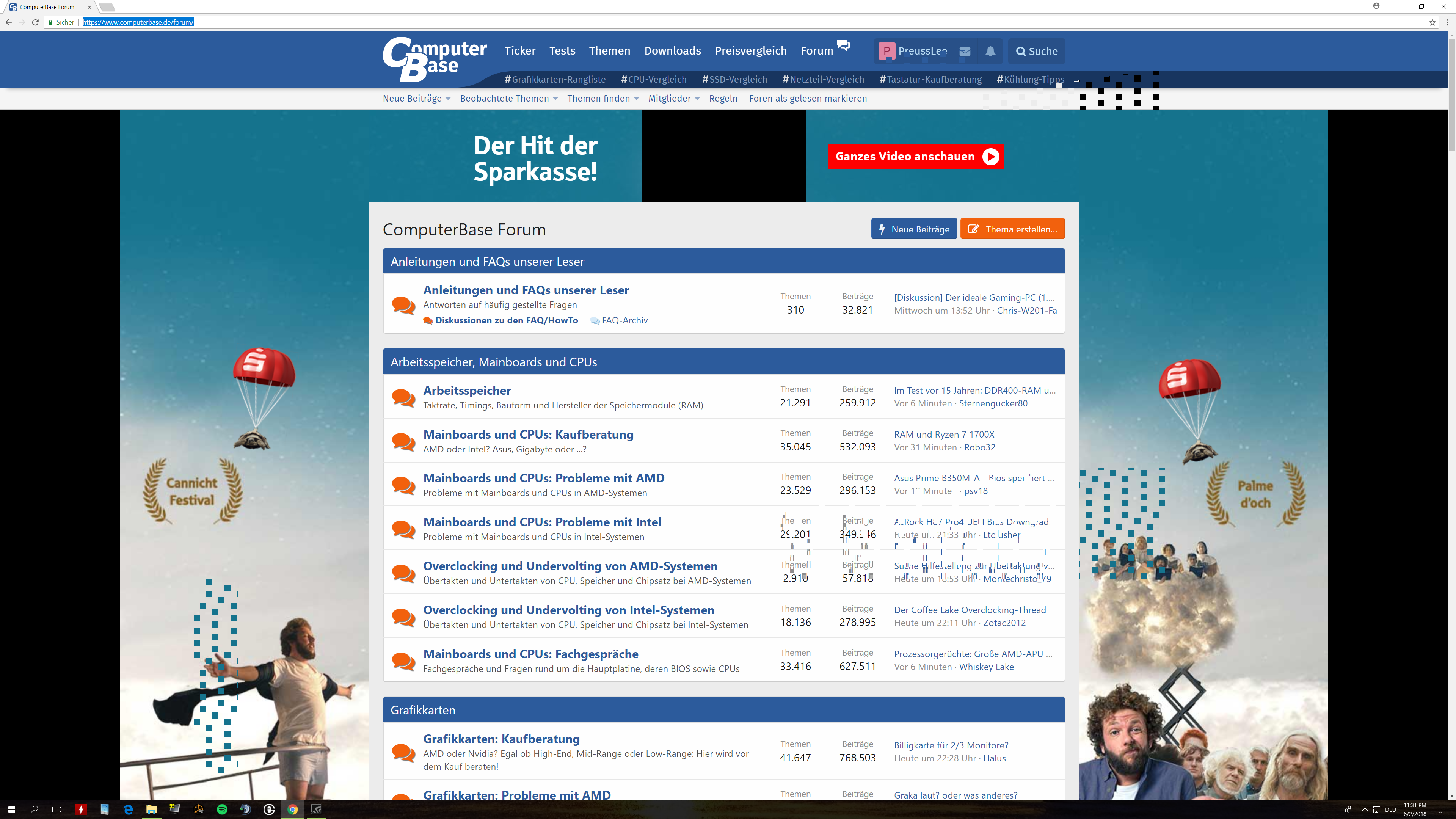Click the ComputerBase logo

pyautogui.click(x=434, y=59)
